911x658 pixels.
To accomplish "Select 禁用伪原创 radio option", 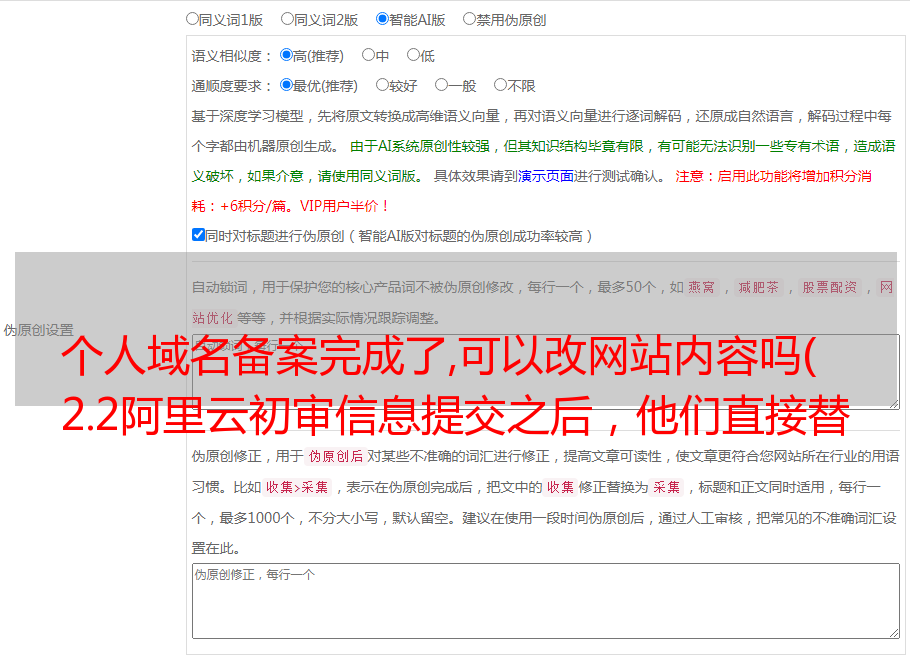I will coord(469,19).
